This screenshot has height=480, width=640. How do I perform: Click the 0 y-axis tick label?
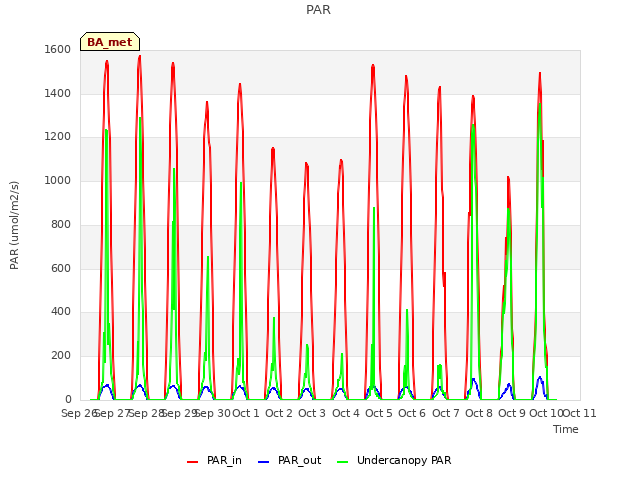click(x=68, y=399)
